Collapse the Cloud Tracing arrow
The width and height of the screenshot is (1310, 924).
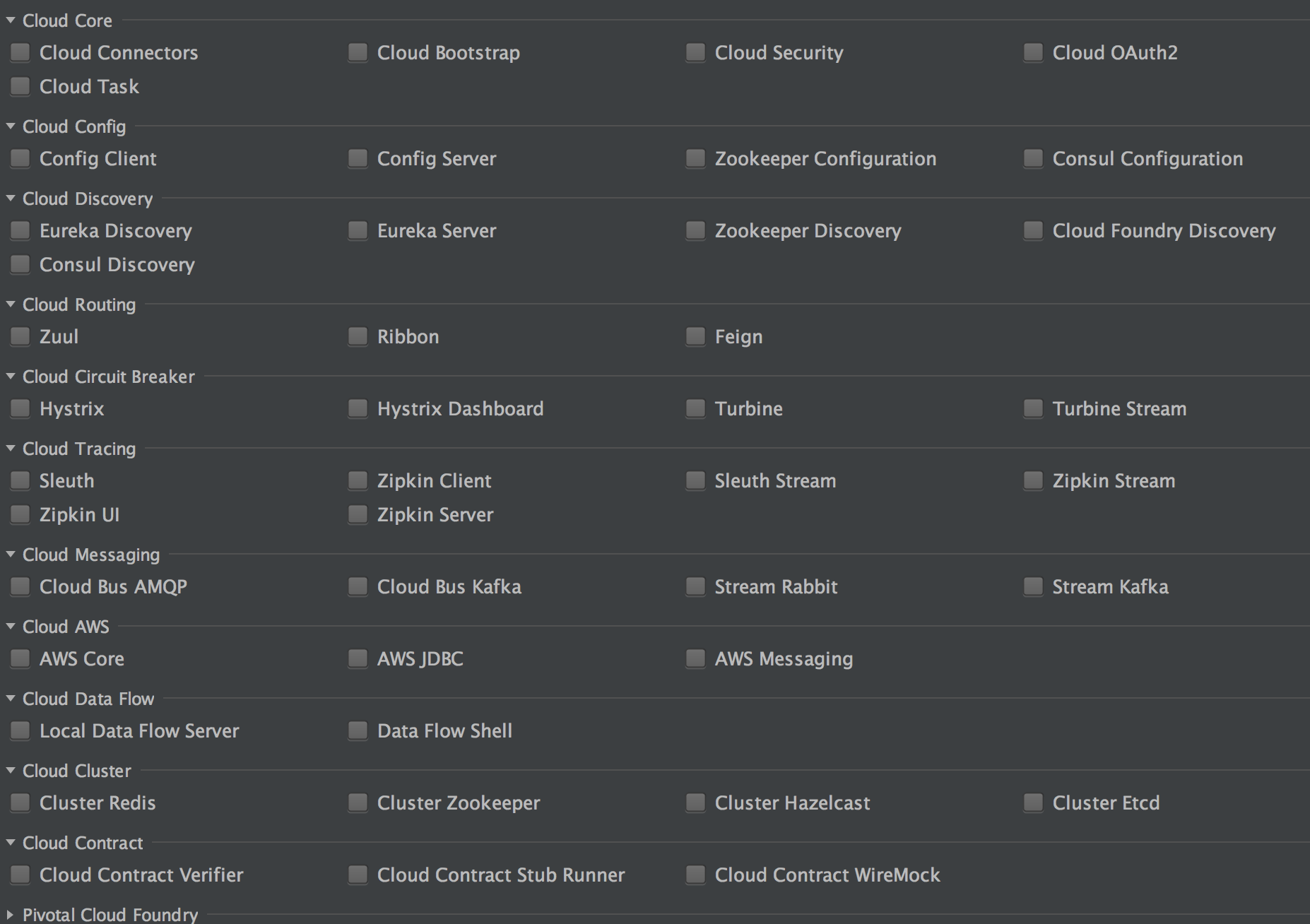click(x=11, y=449)
